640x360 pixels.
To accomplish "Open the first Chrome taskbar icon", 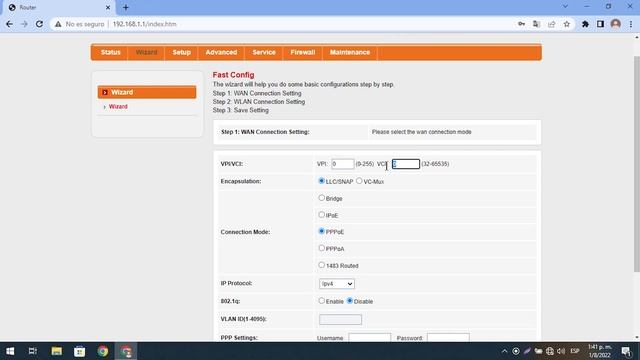I will (x=103, y=351).
